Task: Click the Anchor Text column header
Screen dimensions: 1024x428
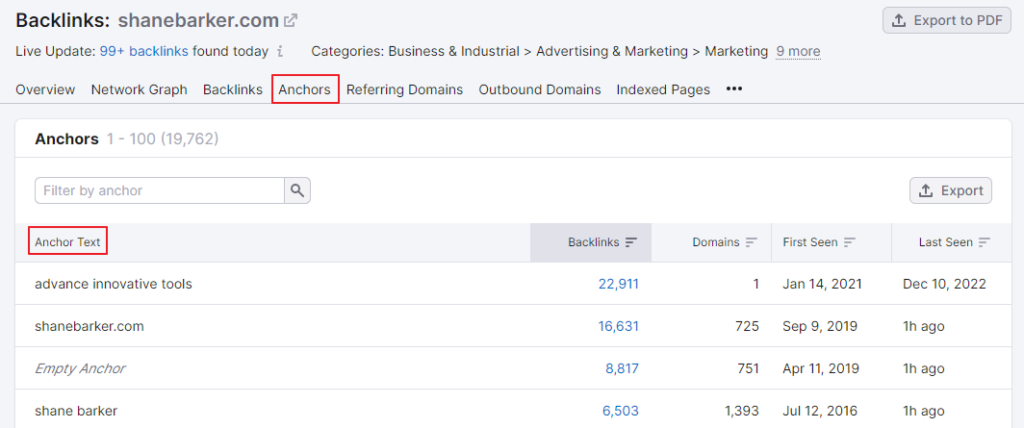Action: coord(68,242)
